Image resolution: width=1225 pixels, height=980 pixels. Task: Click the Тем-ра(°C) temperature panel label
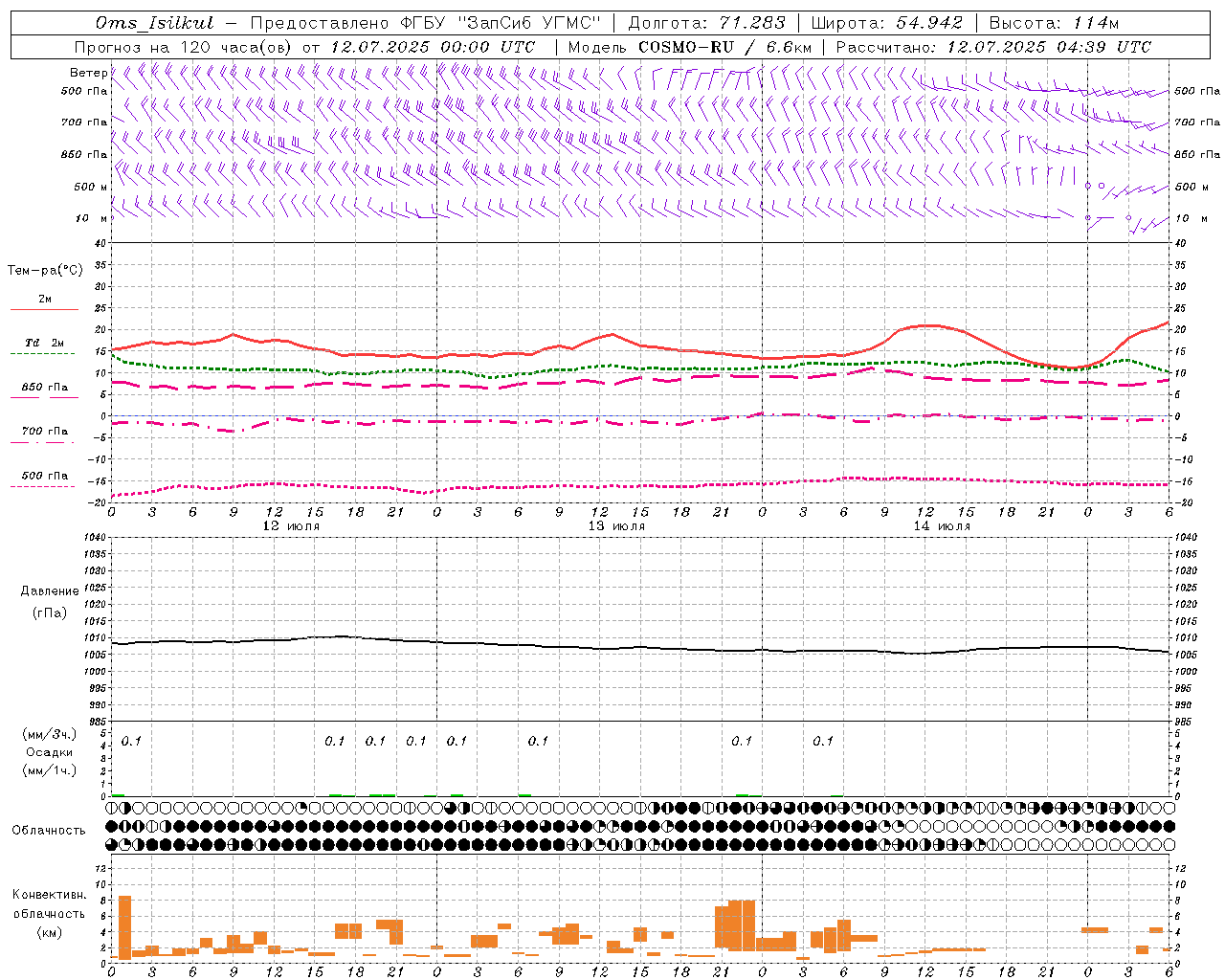(45, 271)
